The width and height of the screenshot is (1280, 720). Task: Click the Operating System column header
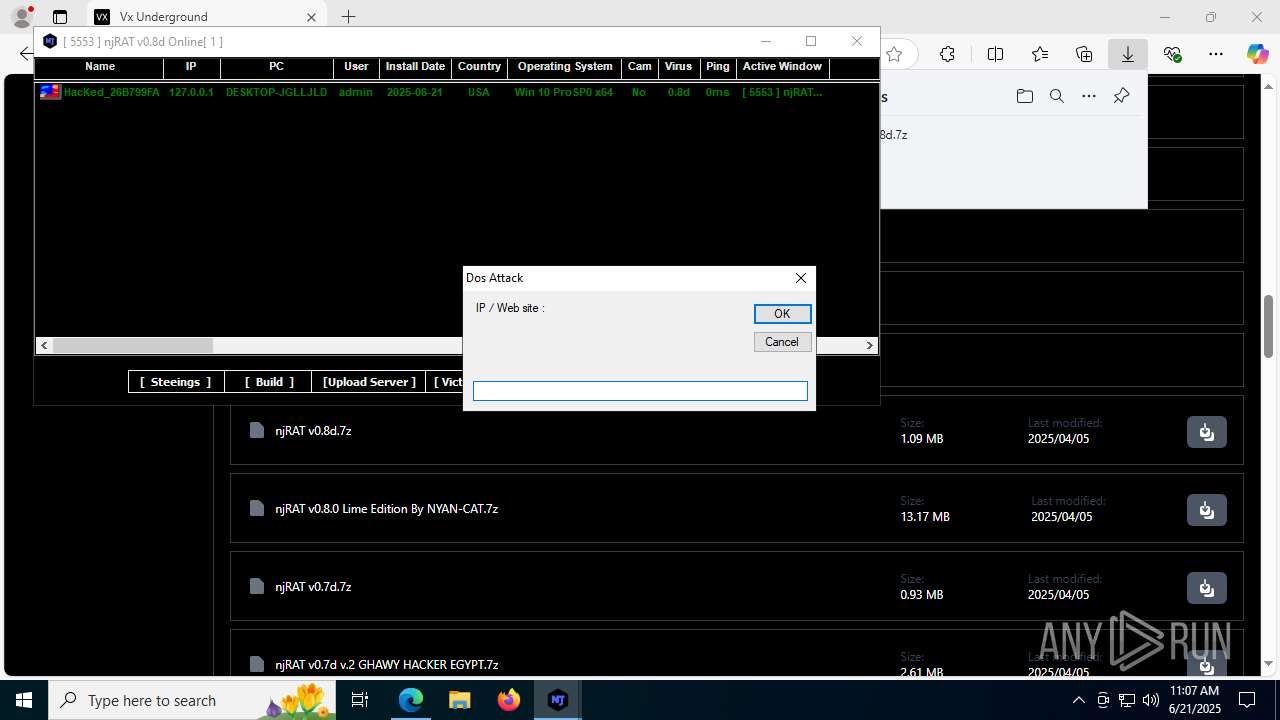pyautogui.click(x=565, y=67)
